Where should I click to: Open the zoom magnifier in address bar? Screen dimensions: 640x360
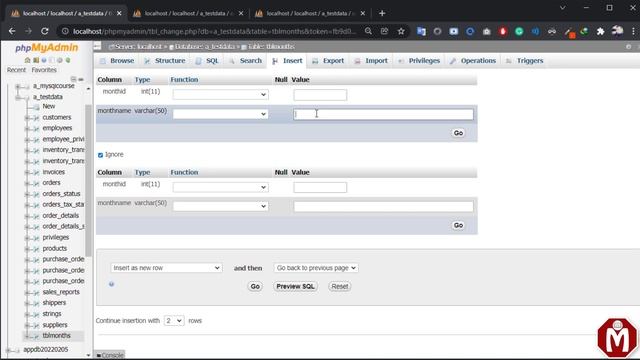368,31
